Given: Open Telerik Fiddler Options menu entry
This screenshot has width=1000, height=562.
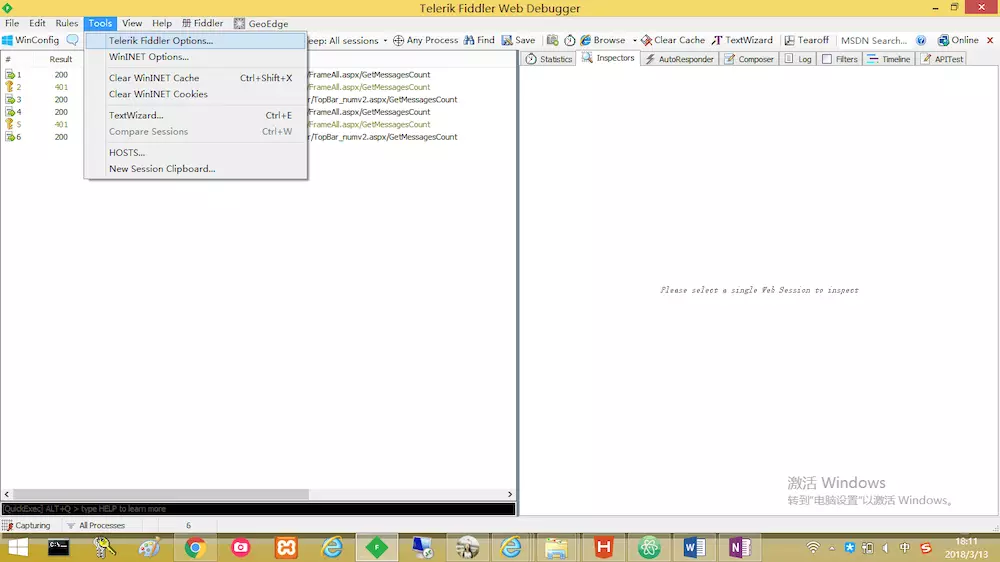Looking at the screenshot, I should point(195,40).
